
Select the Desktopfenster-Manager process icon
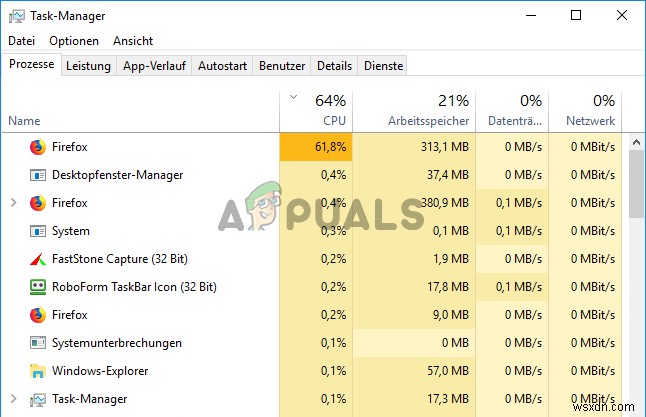(38, 175)
